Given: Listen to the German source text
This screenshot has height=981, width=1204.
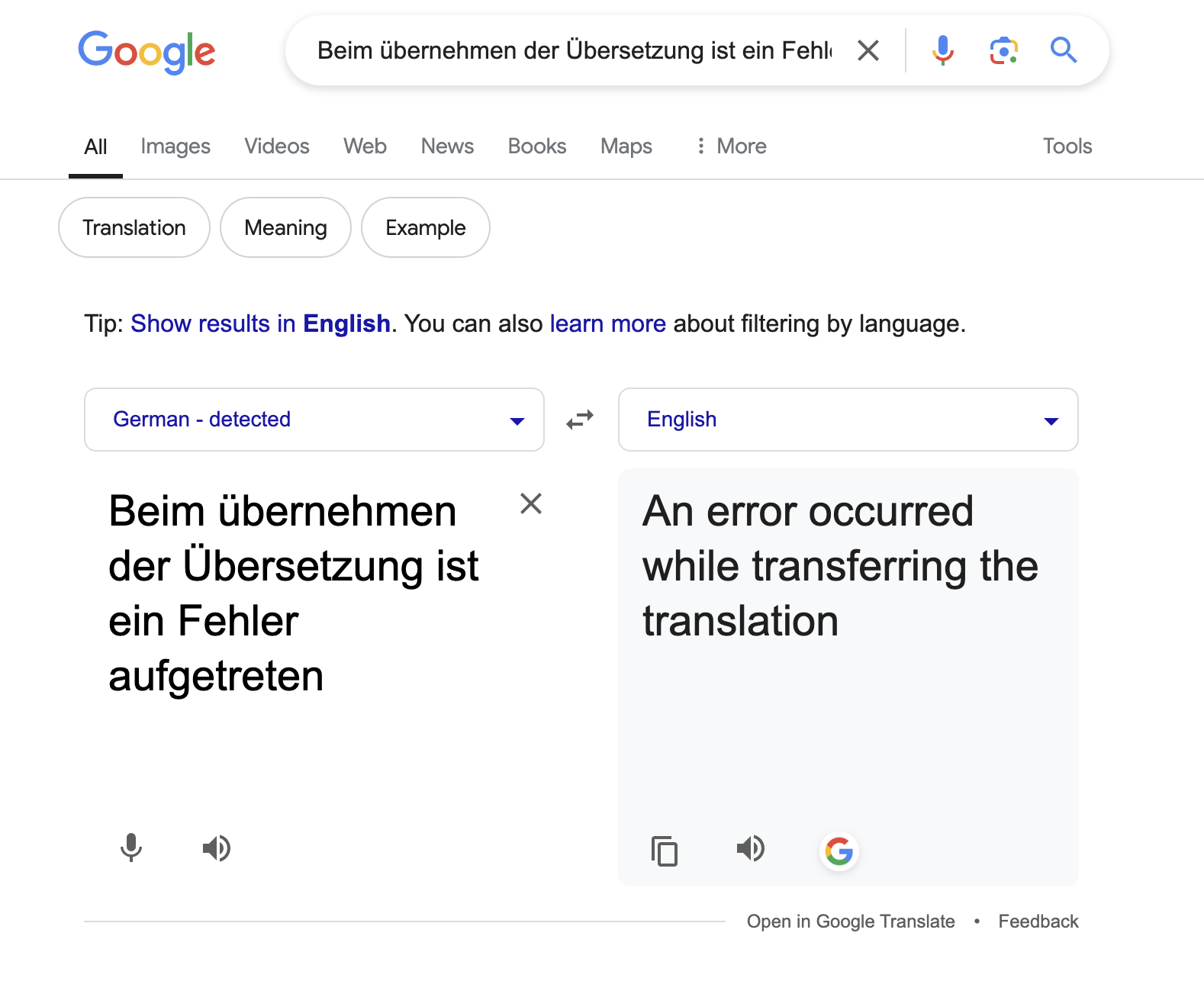Looking at the screenshot, I should pos(217,848).
